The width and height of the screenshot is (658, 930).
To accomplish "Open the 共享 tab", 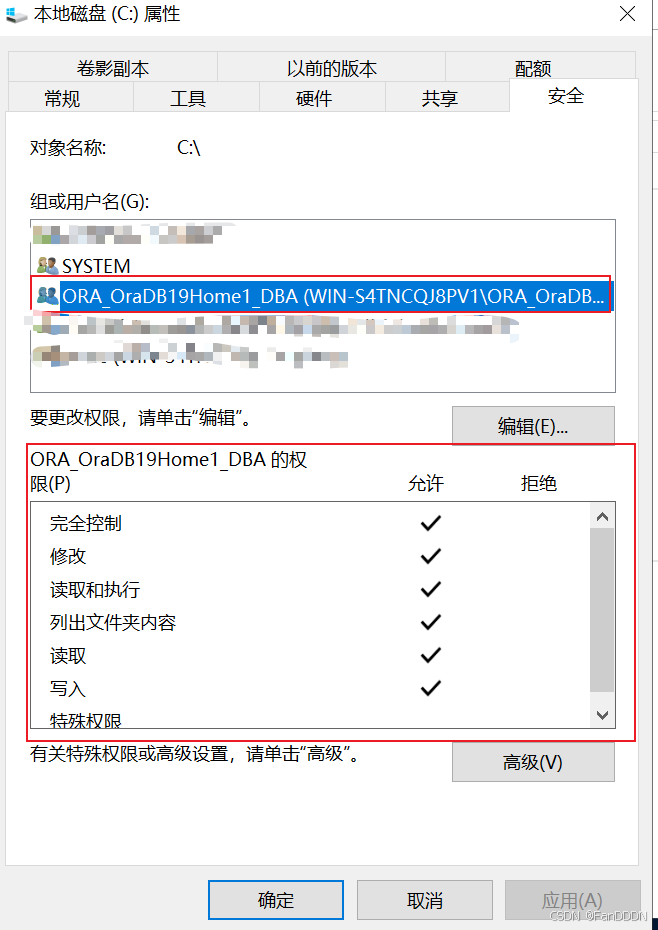I will (440, 98).
